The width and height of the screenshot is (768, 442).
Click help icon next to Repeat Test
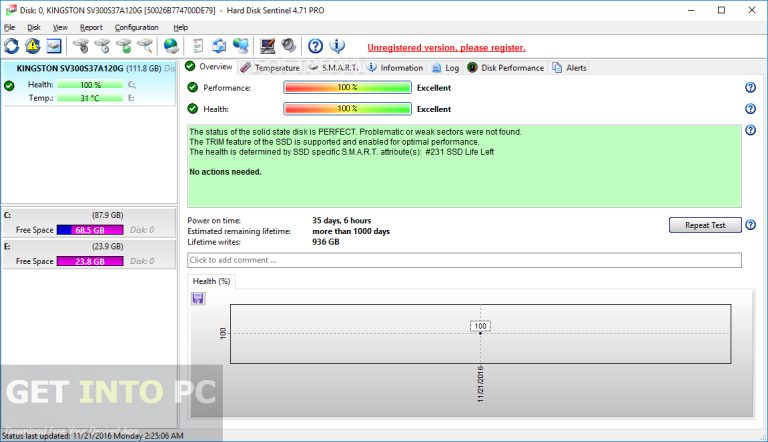coord(750,225)
